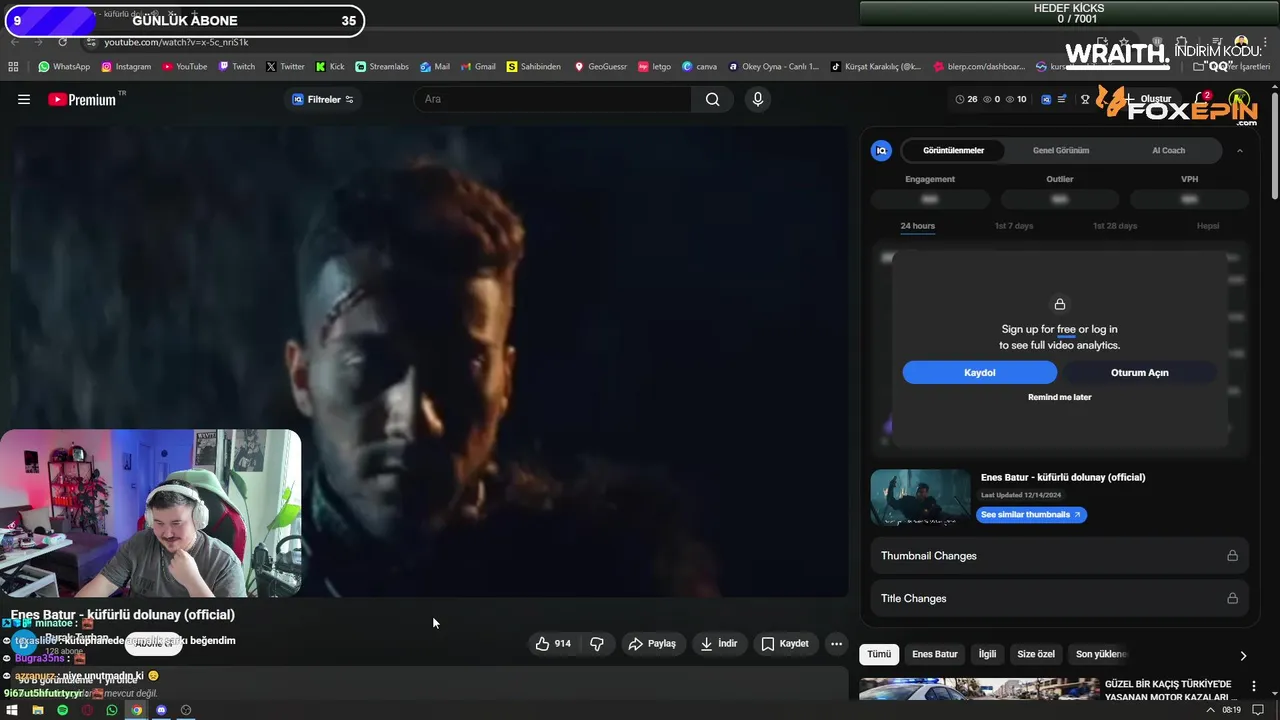Save the video with Kaydet
Image resolution: width=1280 pixels, height=720 pixels.
tap(785, 644)
